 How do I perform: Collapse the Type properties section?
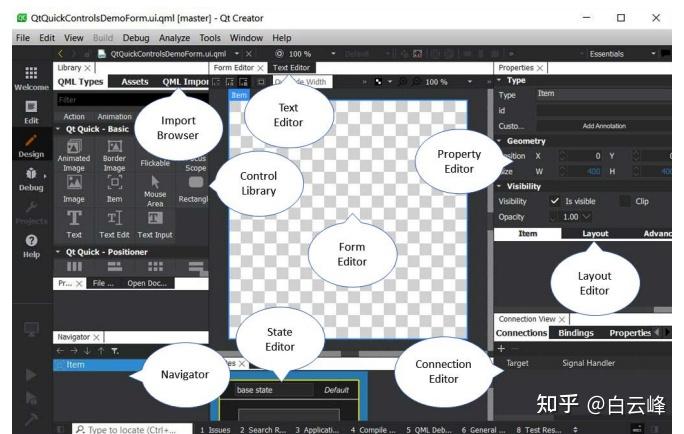[499, 80]
